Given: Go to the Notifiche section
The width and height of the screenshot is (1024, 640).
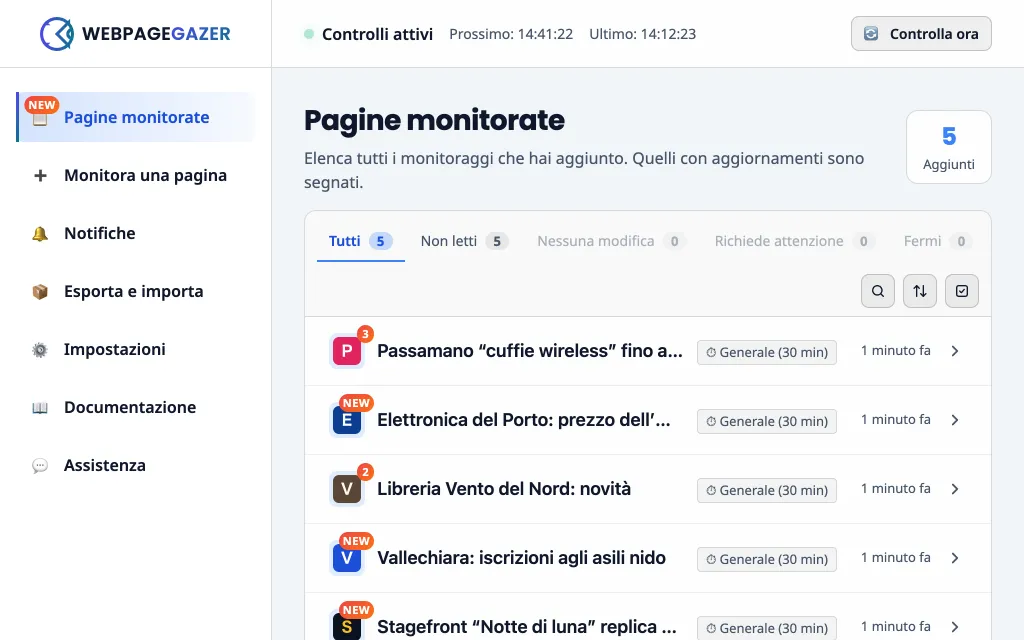Looking at the screenshot, I should (x=136, y=234).
